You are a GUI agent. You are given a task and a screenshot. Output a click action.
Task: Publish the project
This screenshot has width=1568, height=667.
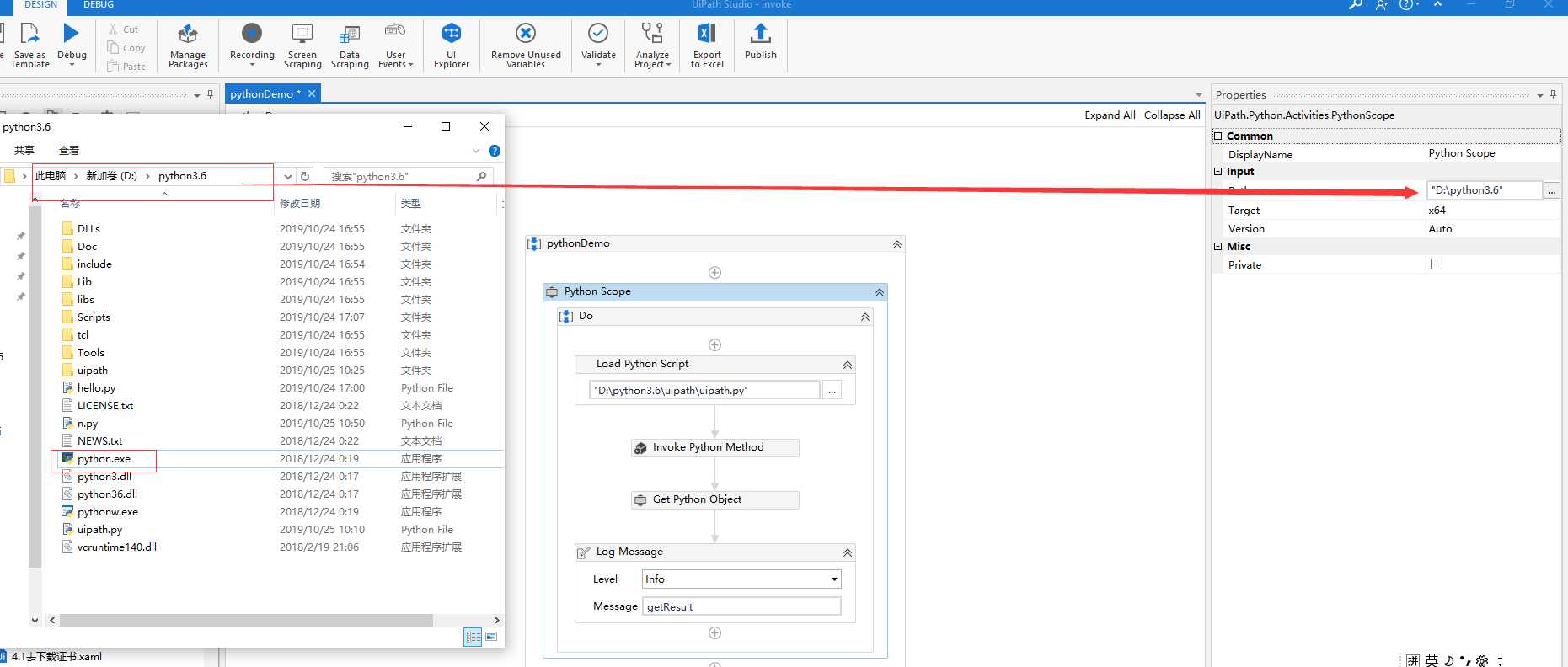(761, 42)
